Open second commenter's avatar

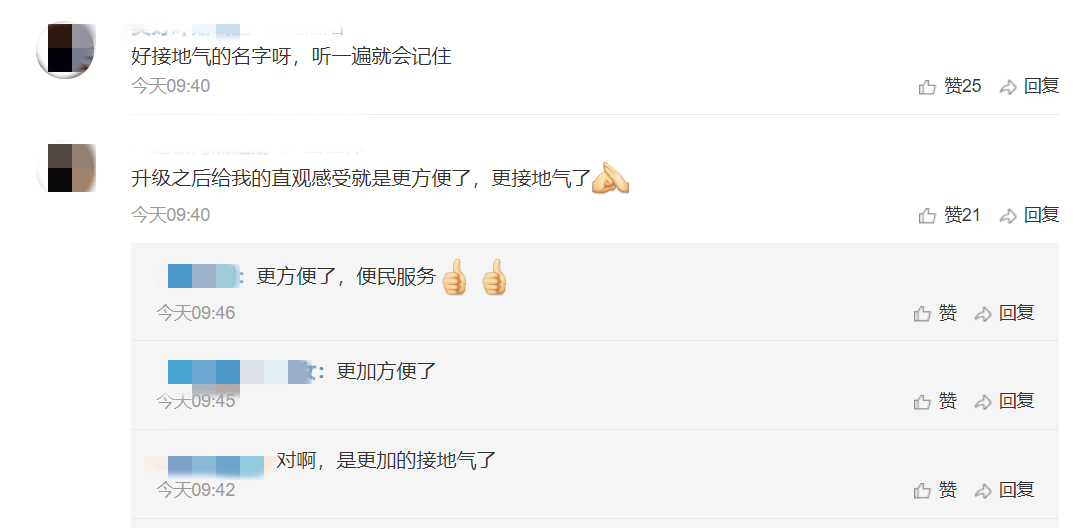[65, 167]
